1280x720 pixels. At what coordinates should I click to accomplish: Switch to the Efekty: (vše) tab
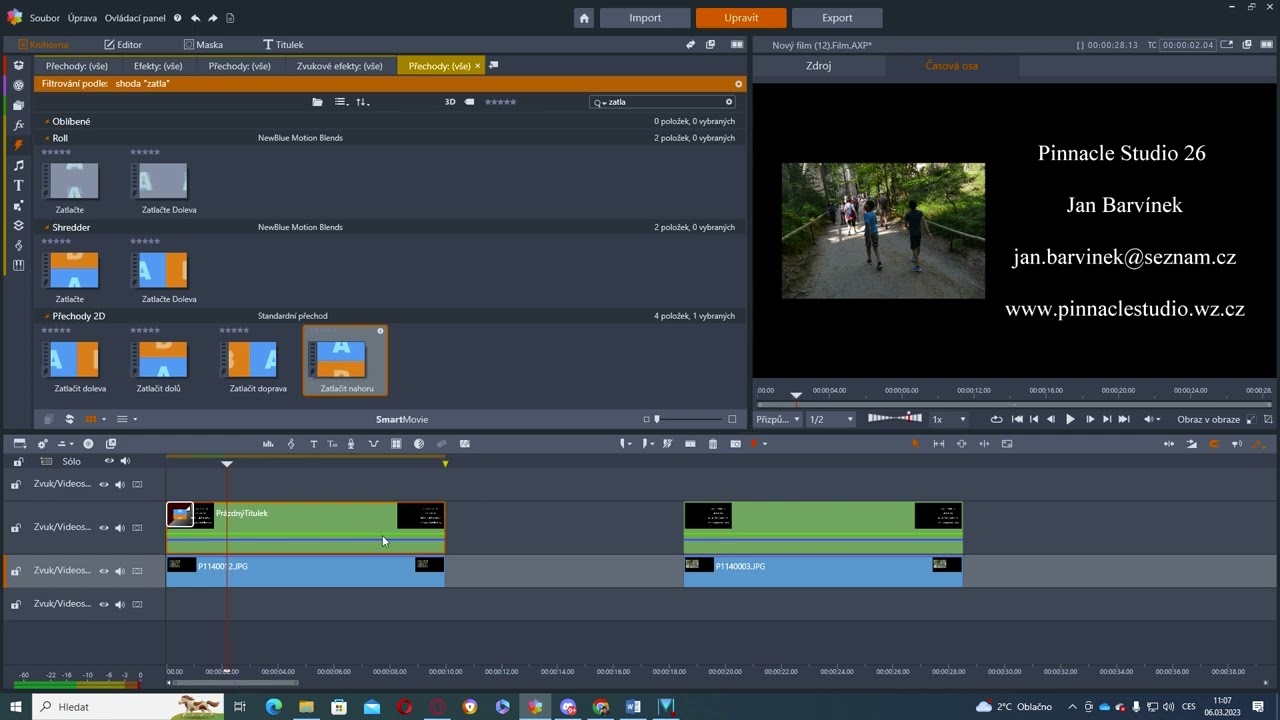[x=158, y=66]
